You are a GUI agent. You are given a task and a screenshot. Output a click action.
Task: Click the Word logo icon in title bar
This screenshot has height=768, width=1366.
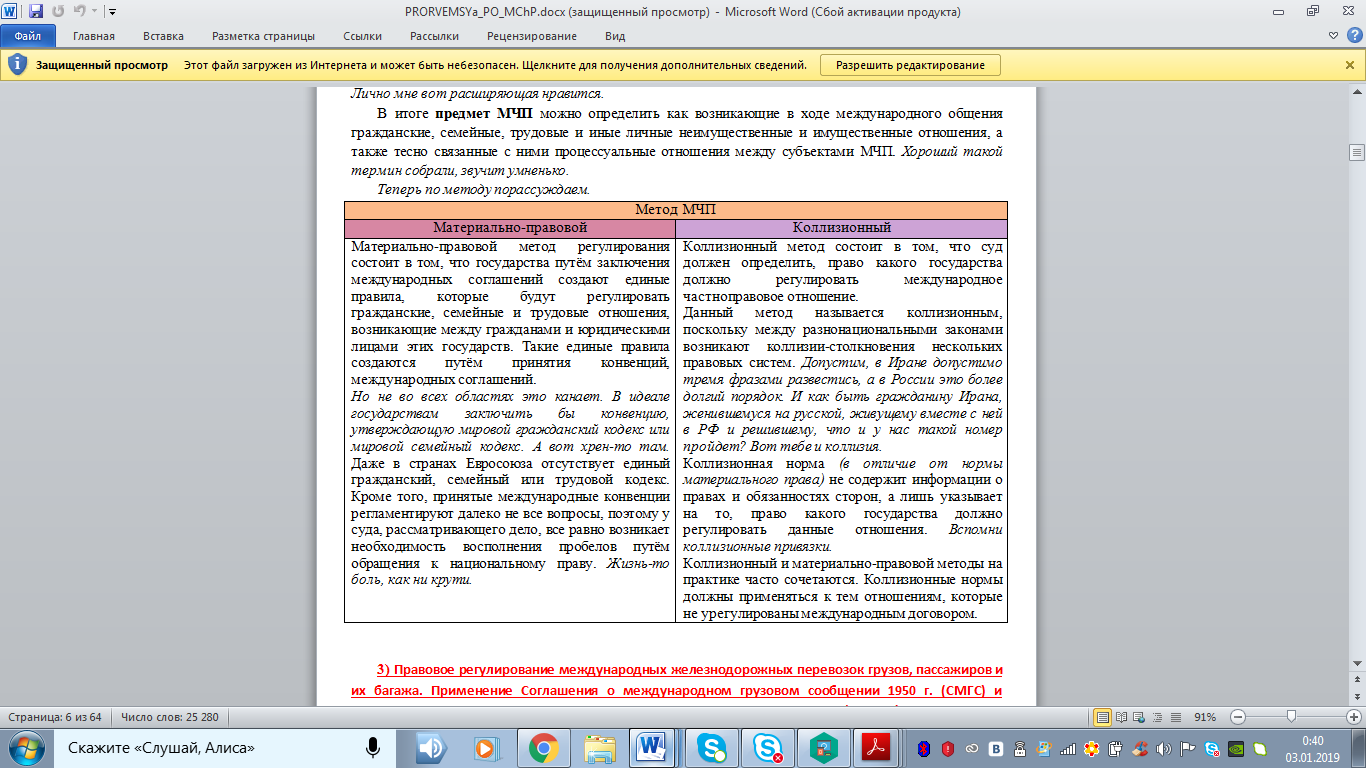coord(11,12)
